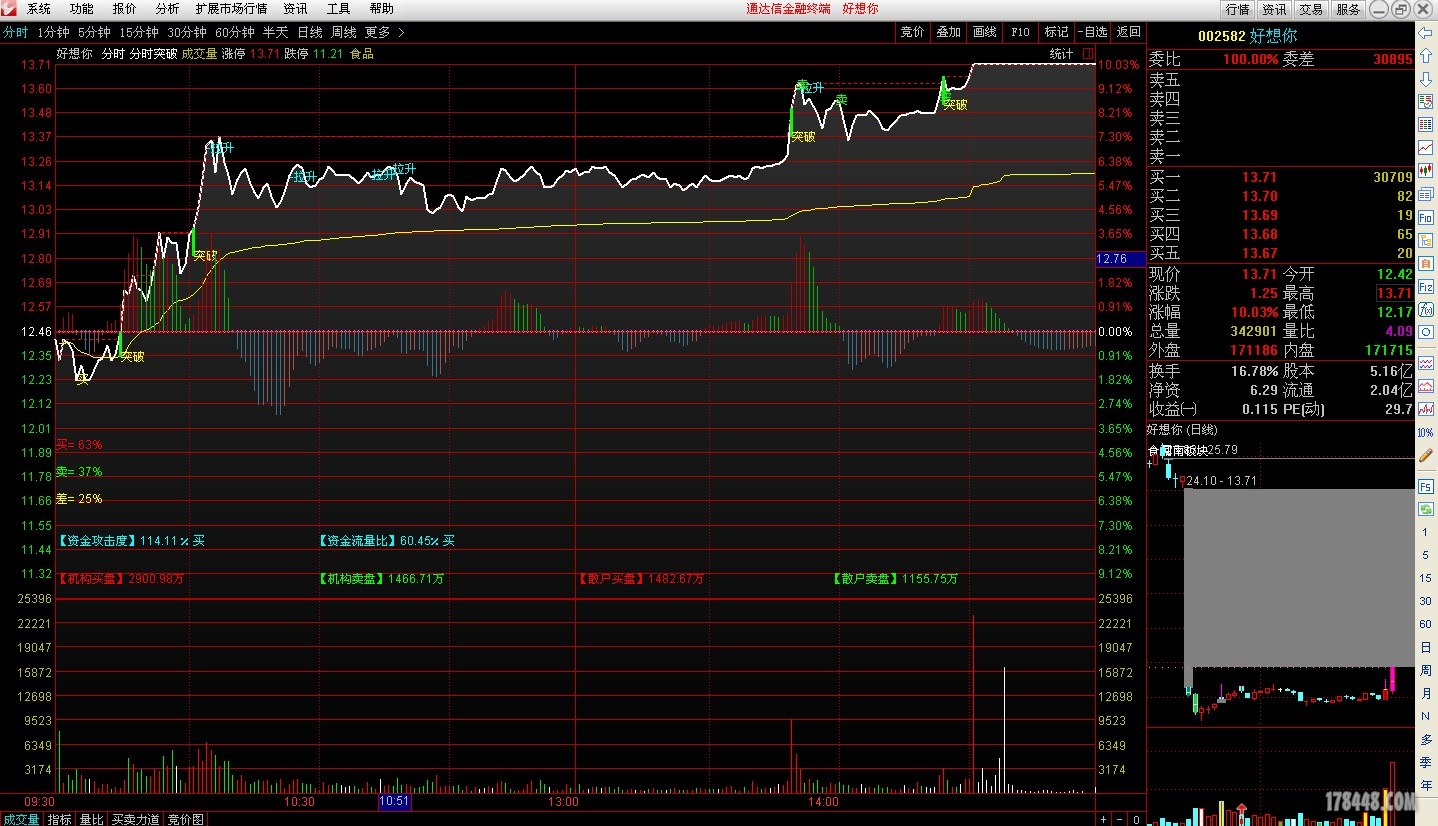
Task: Click the circle sidebar icon
Action: click(1426, 332)
